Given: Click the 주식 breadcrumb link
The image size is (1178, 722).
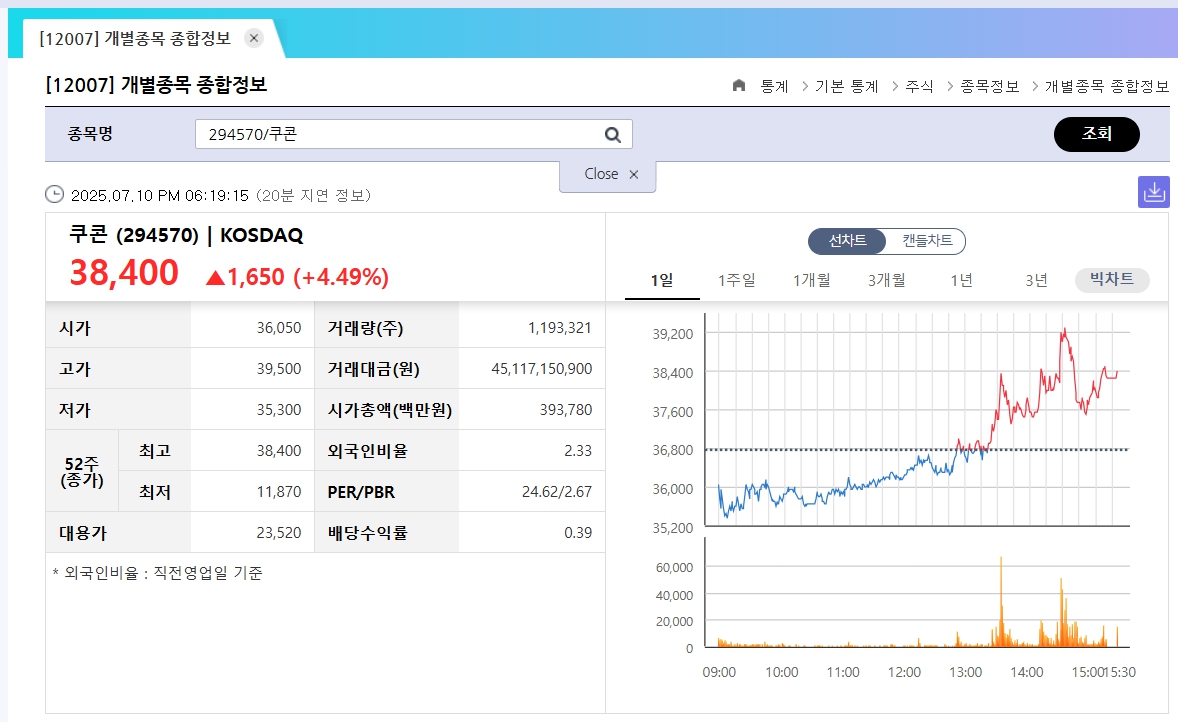Looking at the screenshot, I should click(x=920, y=86).
